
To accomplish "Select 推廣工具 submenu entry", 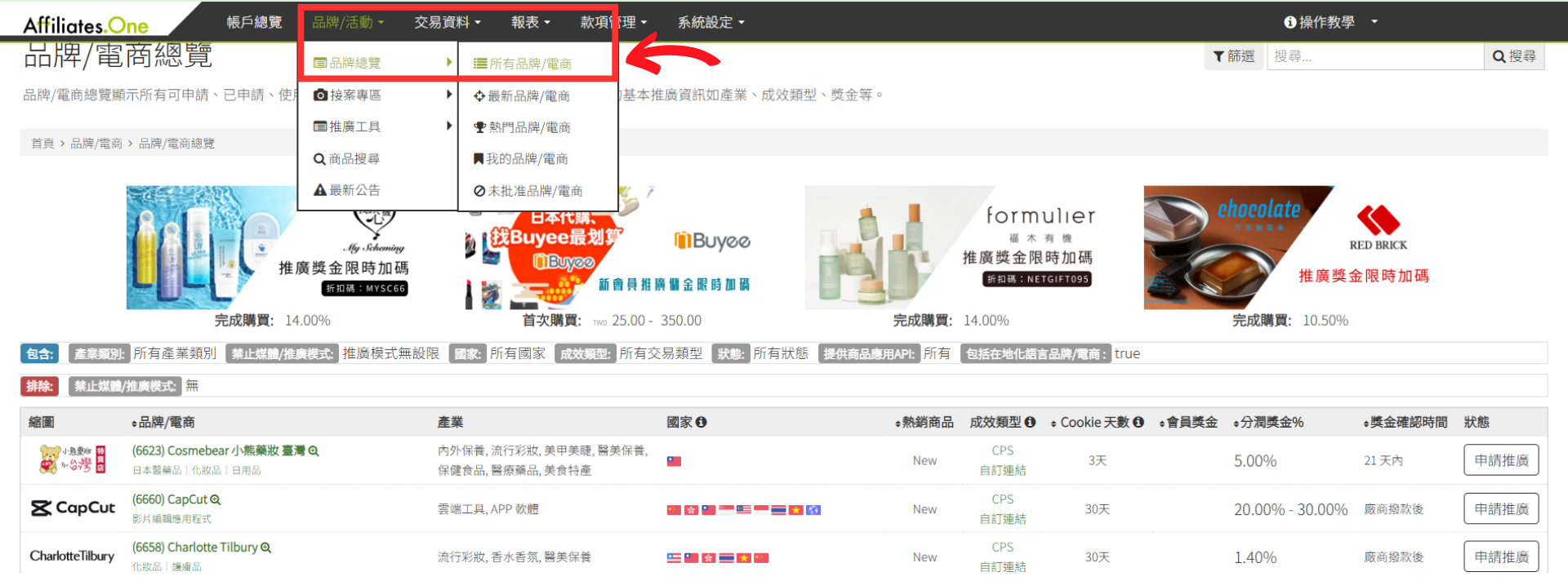I will click(377, 126).
